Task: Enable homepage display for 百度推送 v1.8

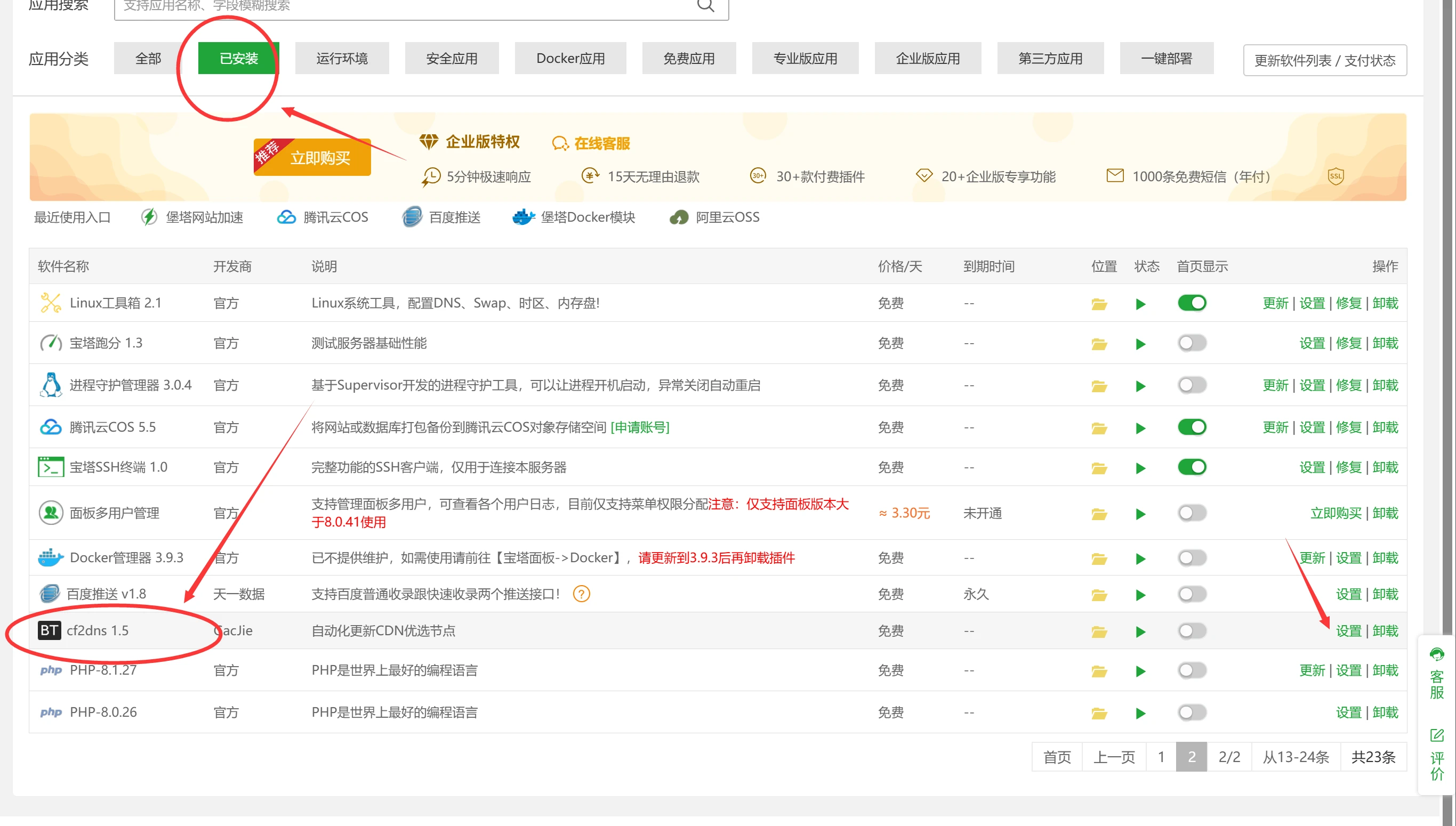Action: [1192, 594]
